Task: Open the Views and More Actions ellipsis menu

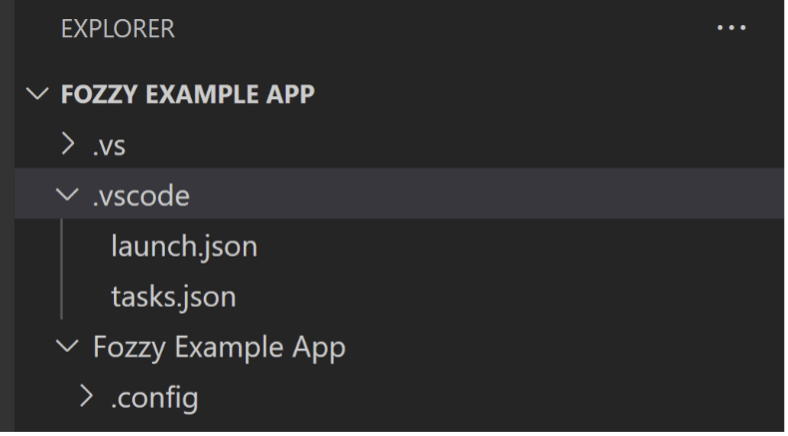Action: click(731, 28)
